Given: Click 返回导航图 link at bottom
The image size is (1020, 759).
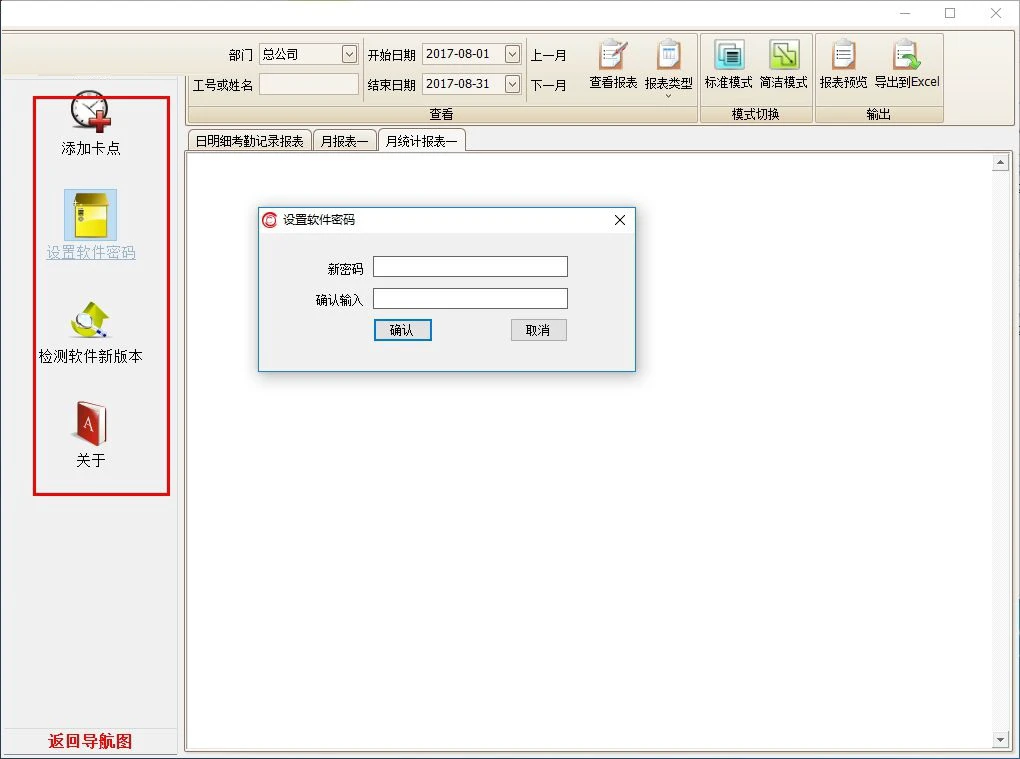Looking at the screenshot, I should coord(90,741).
